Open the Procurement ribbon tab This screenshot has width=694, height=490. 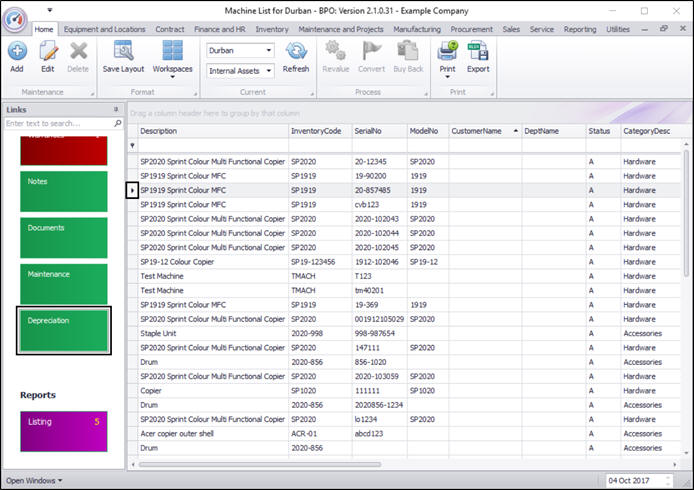click(x=471, y=30)
